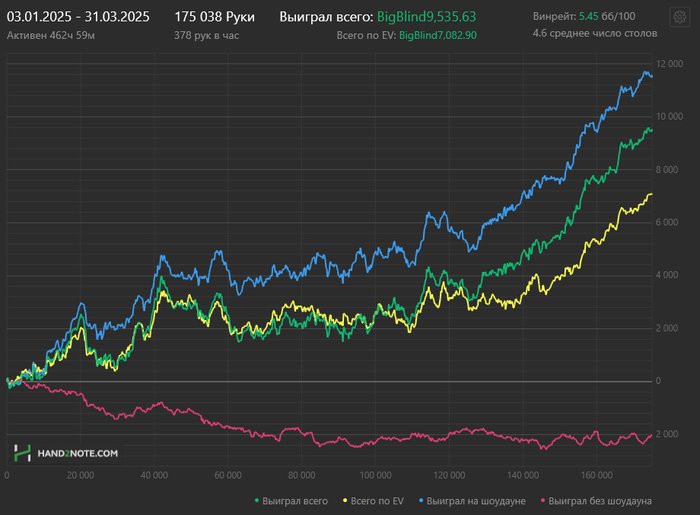Click the 175 038 Руки hand count
The height and width of the screenshot is (515, 700).
point(214,17)
